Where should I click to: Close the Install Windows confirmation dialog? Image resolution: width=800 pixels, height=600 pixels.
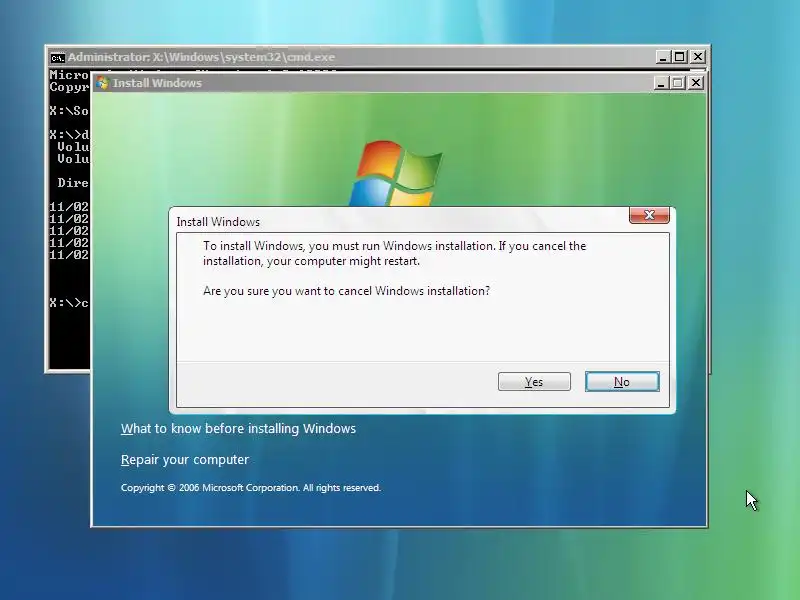[649, 215]
